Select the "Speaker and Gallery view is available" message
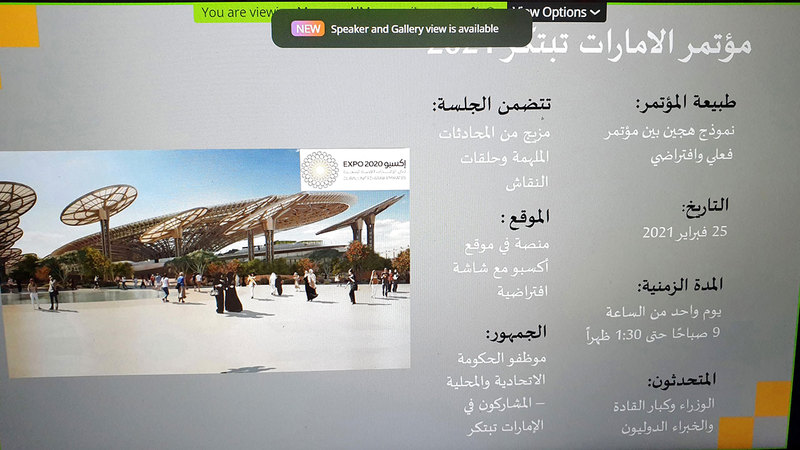Viewport: 800px width, 450px height. (414, 29)
